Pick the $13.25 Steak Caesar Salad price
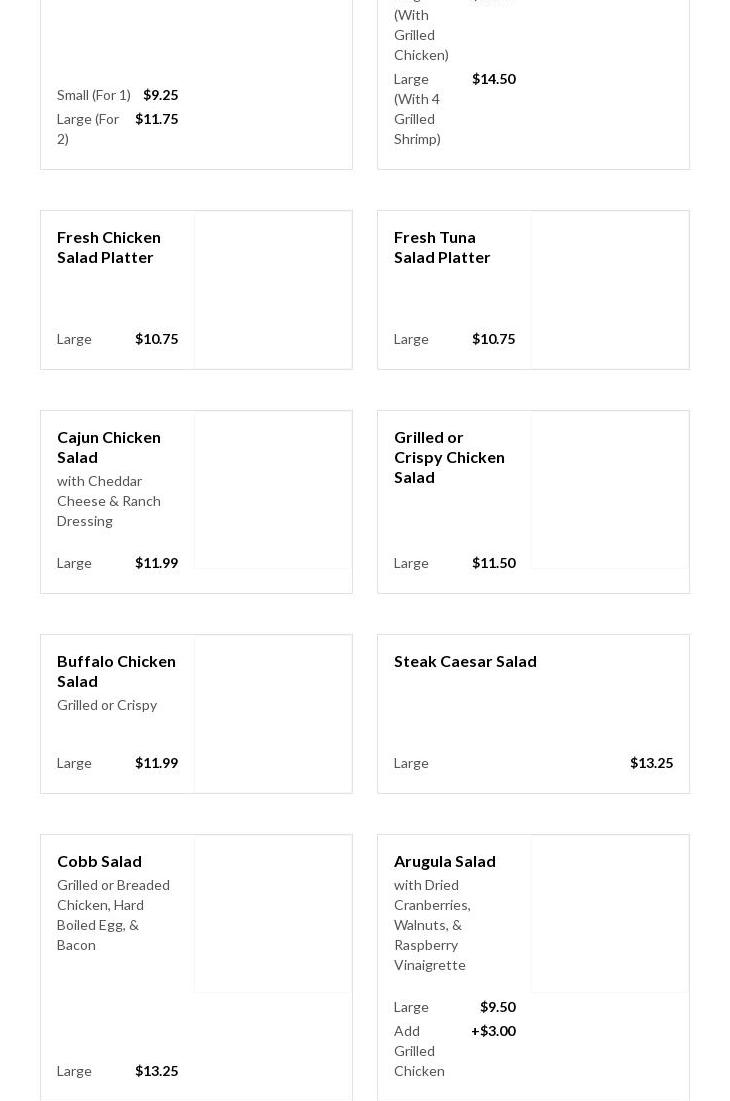The image size is (730, 1101). (651, 763)
